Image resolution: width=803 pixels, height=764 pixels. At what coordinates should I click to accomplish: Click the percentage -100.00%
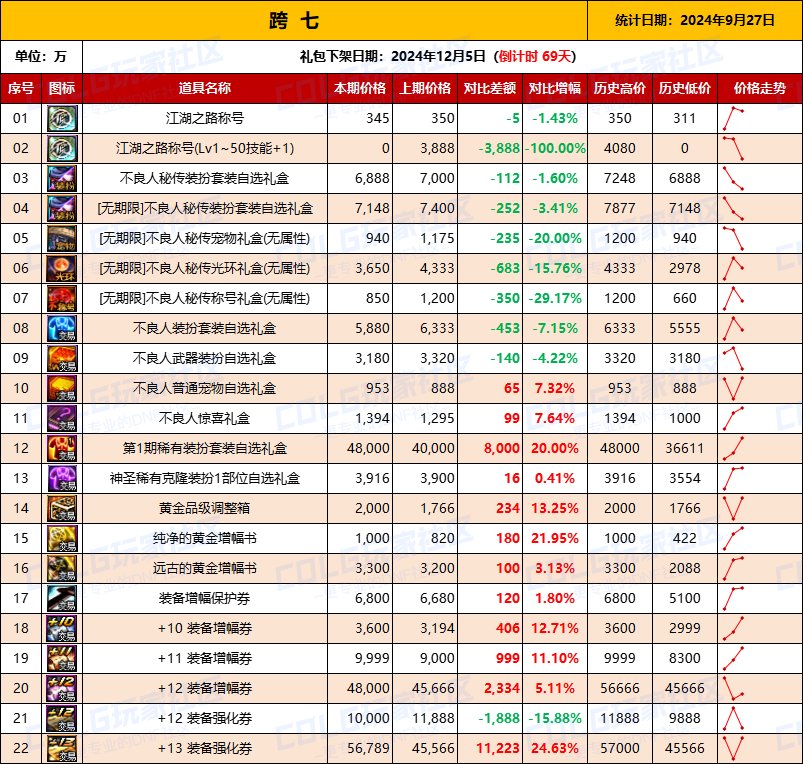tap(555, 148)
